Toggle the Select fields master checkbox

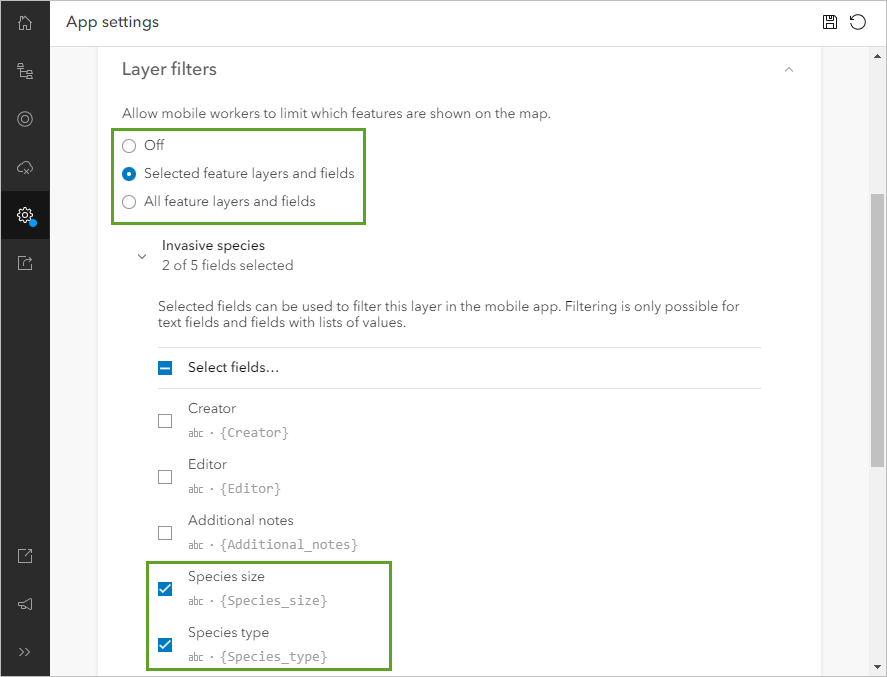click(165, 367)
